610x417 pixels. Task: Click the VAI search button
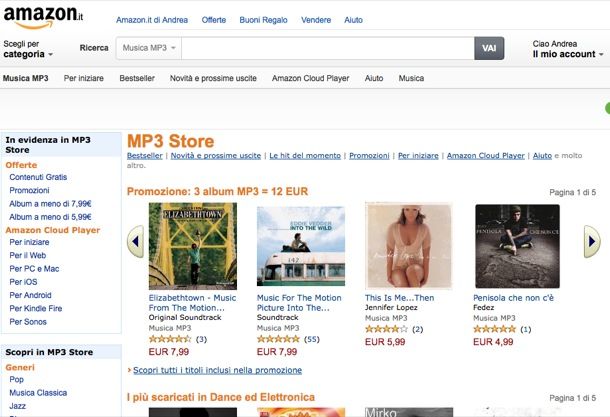489,48
